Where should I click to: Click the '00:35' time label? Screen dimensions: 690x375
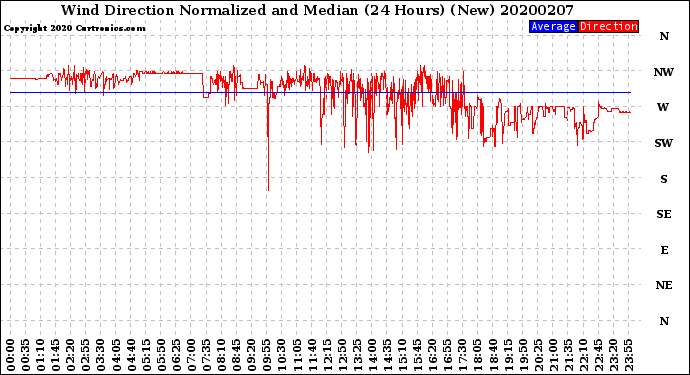[26, 355]
